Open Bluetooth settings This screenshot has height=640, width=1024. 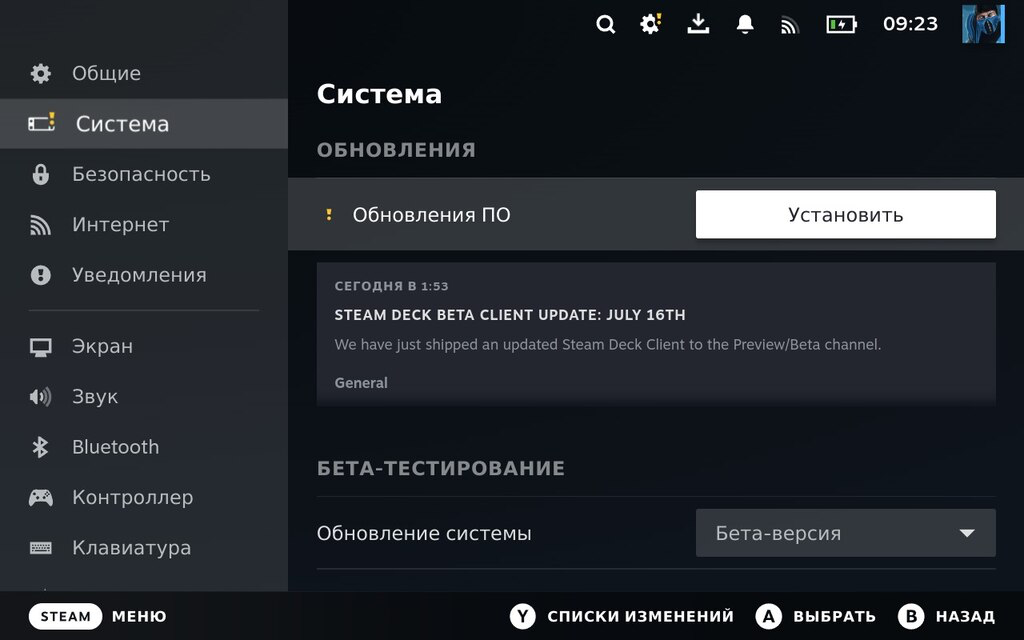pos(144,447)
